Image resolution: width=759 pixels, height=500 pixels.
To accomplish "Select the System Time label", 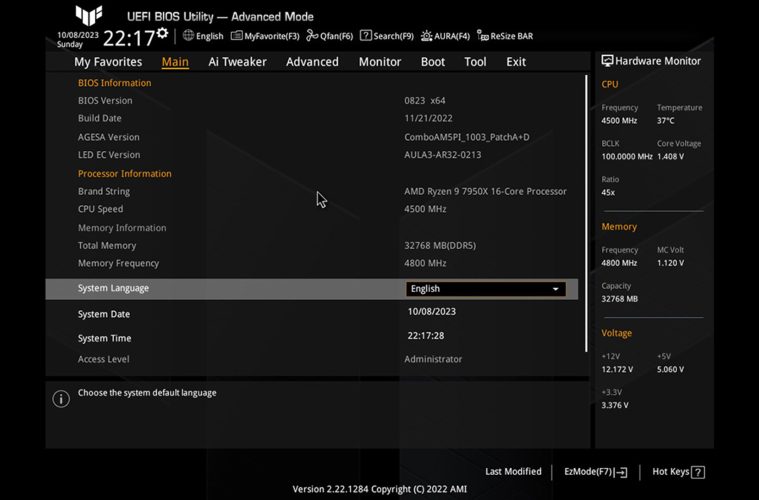I will (x=105, y=338).
